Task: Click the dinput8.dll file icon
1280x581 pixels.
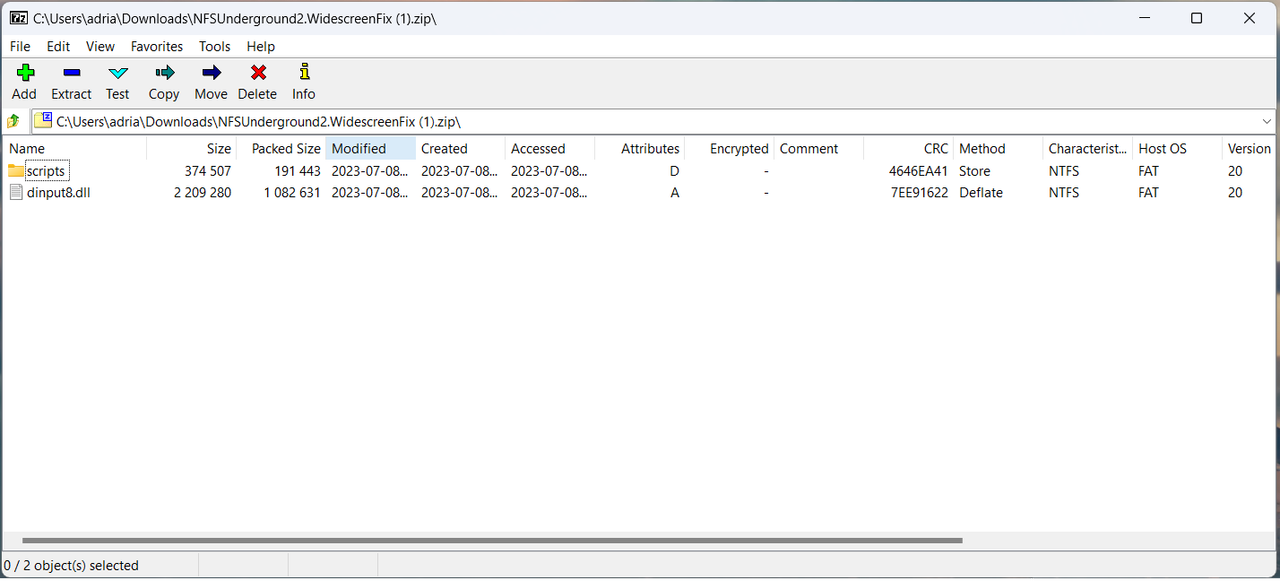Action: coord(16,192)
